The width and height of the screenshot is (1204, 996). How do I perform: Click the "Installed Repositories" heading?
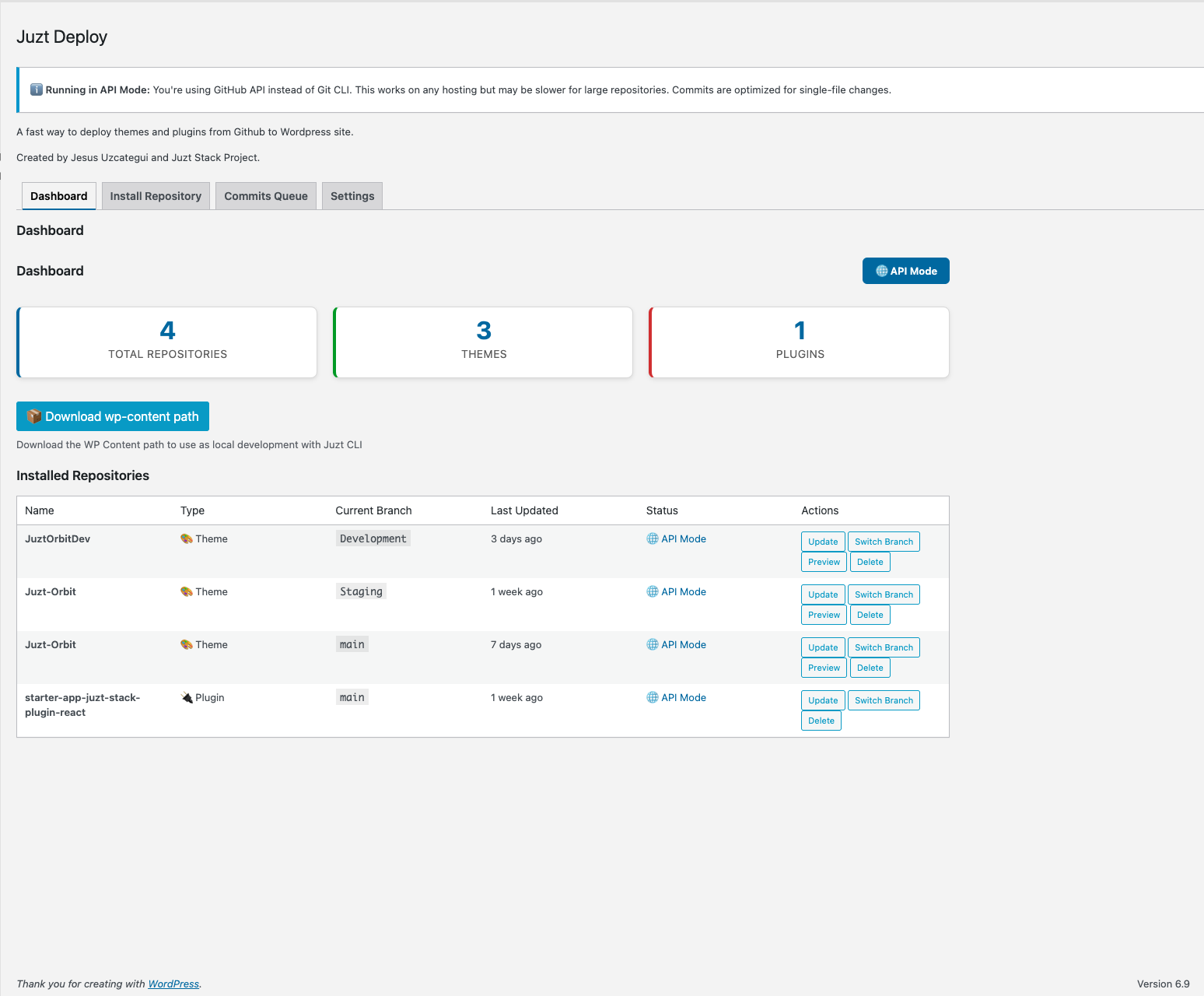83,475
